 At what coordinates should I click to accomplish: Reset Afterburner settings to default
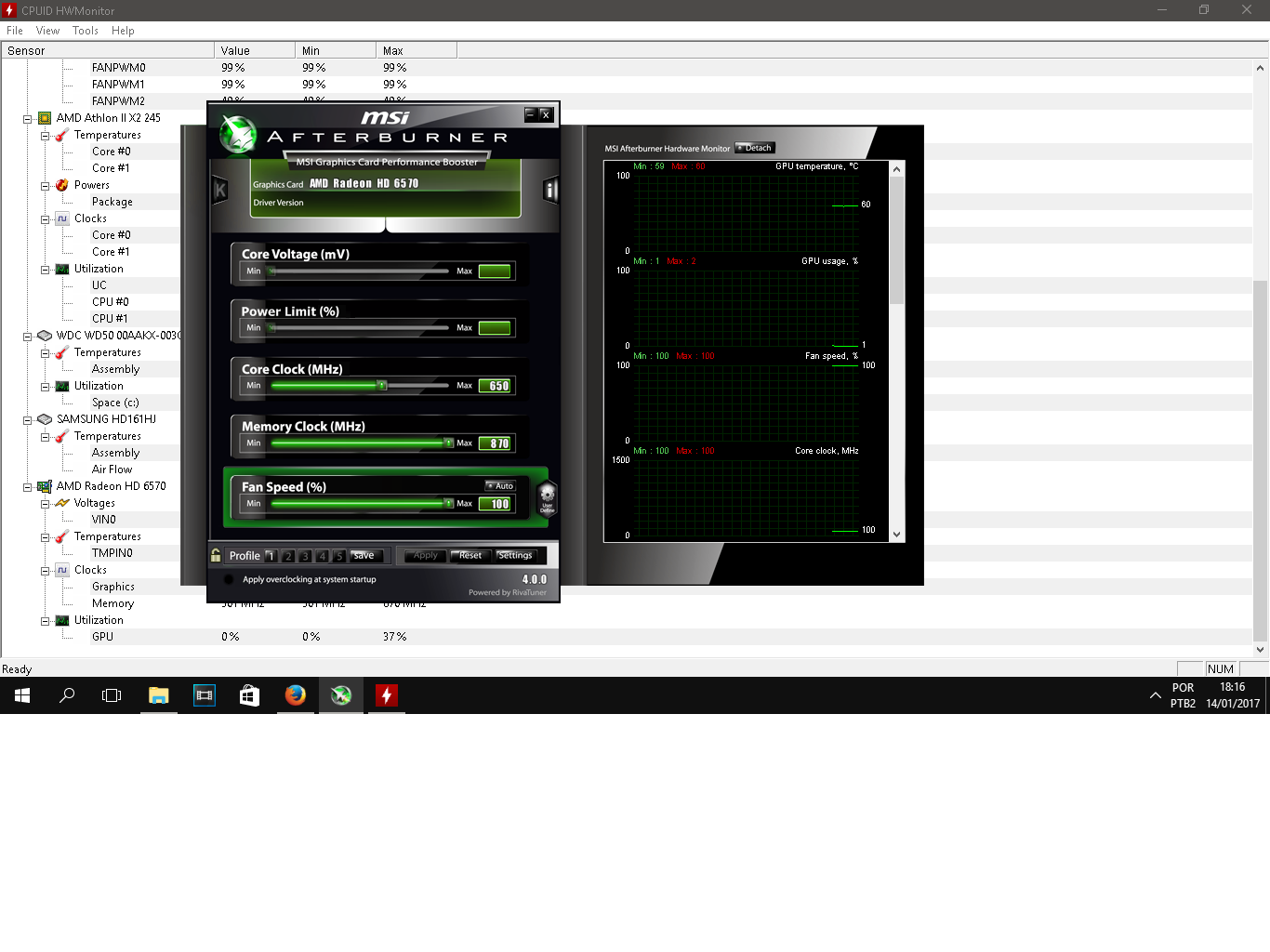click(x=470, y=556)
